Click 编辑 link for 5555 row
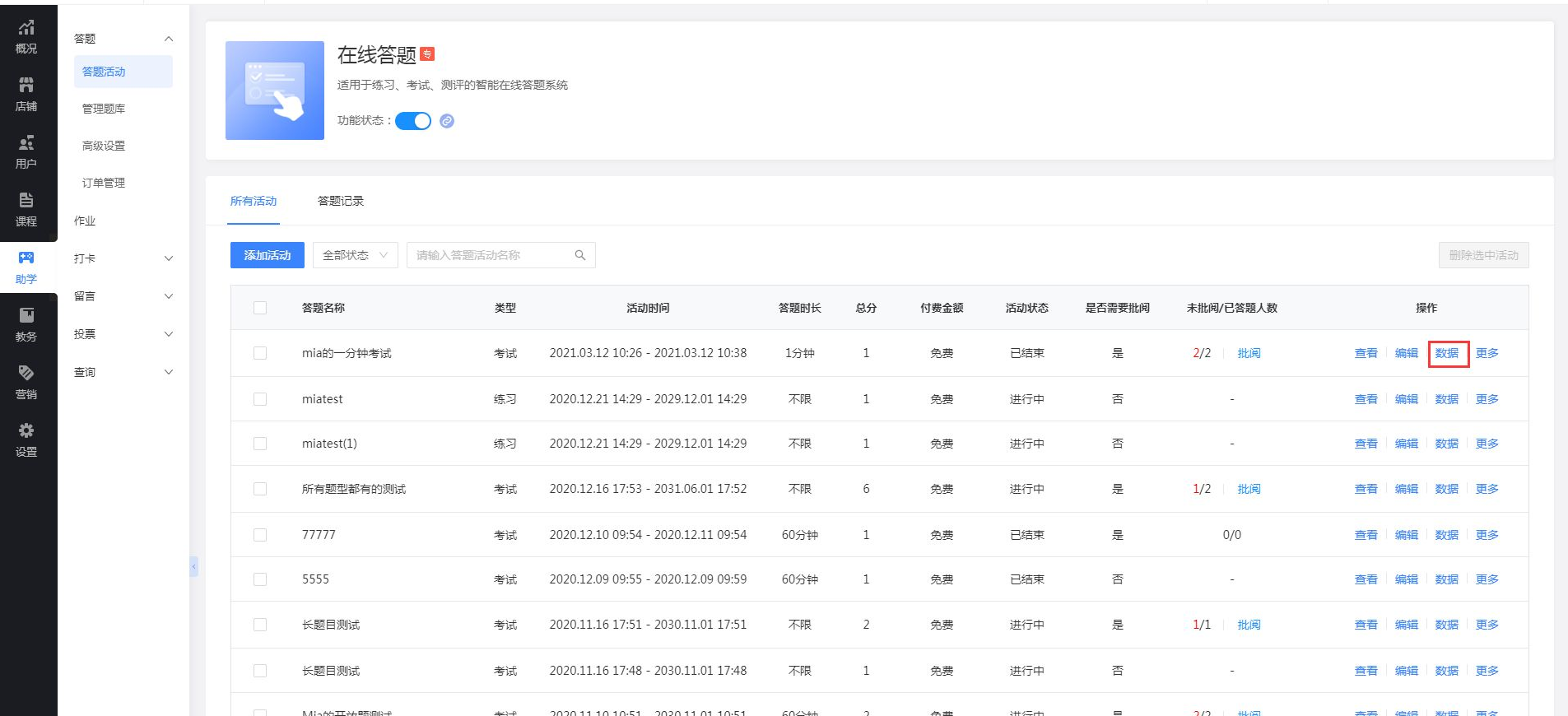The height and width of the screenshot is (716, 1568). (1406, 579)
